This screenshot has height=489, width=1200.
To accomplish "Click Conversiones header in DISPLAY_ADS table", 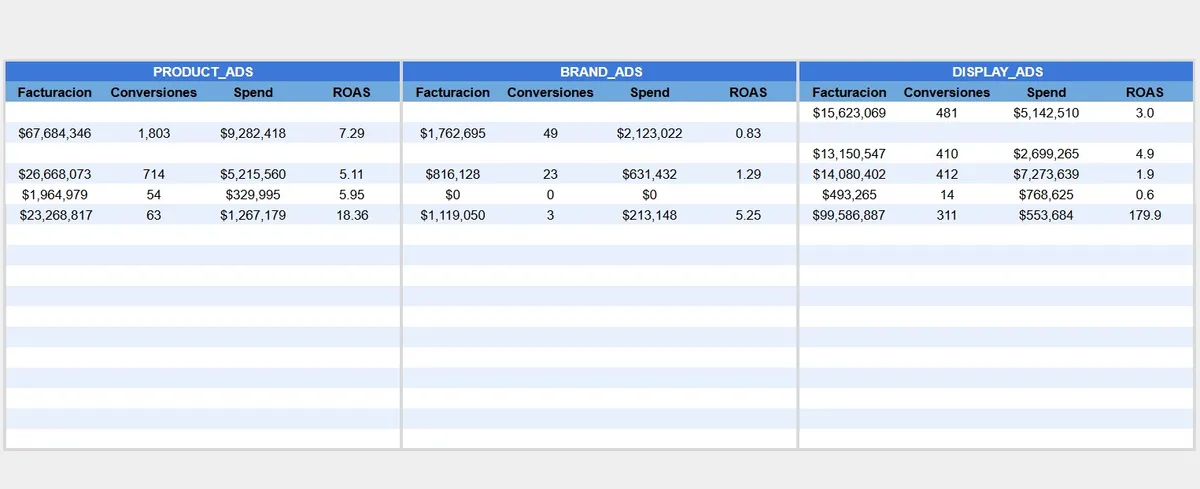I will click(x=947, y=92).
